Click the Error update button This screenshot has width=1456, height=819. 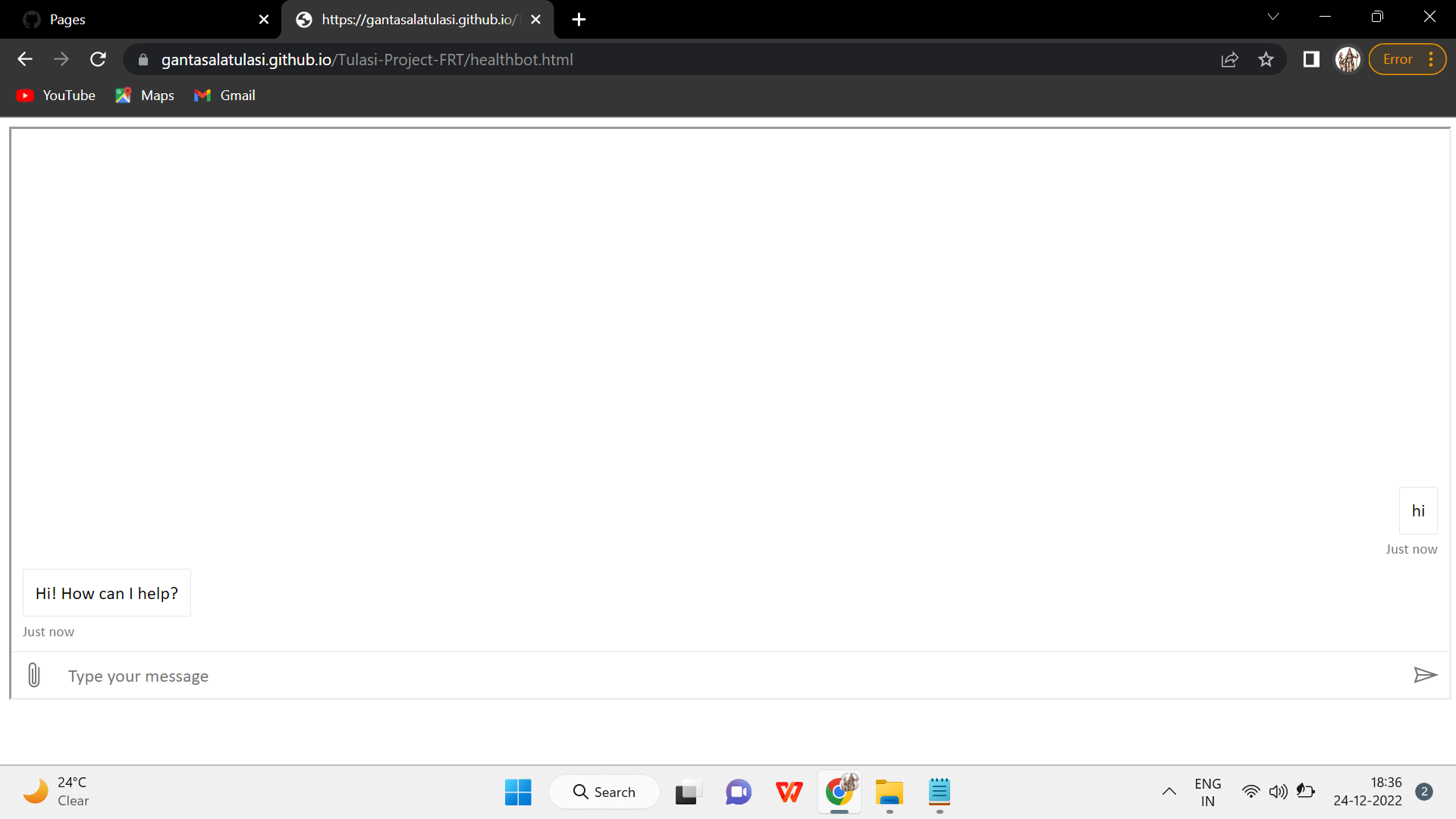coord(1398,59)
